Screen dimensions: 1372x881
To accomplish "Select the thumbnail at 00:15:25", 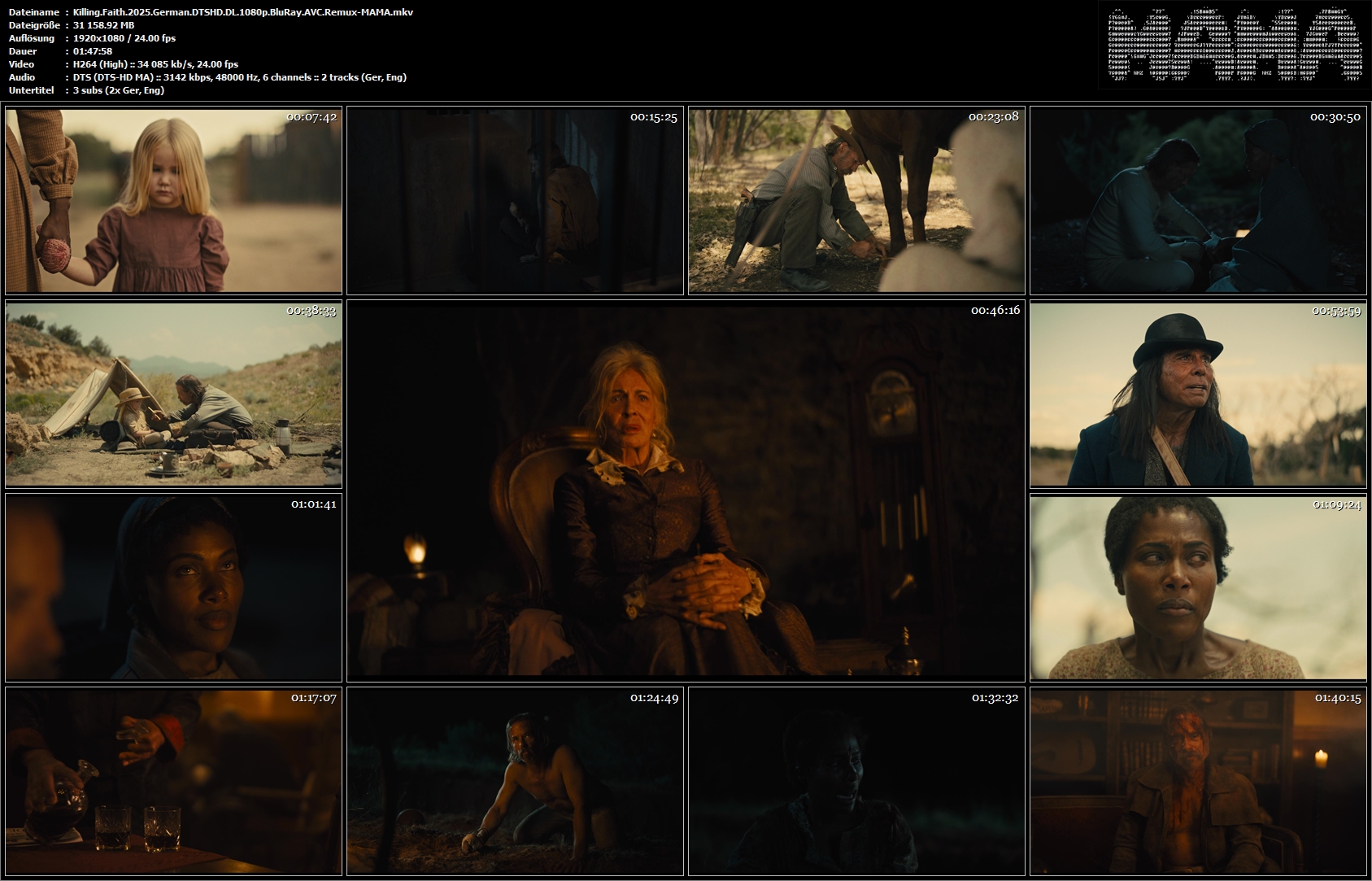I will pyautogui.click(x=515, y=200).
